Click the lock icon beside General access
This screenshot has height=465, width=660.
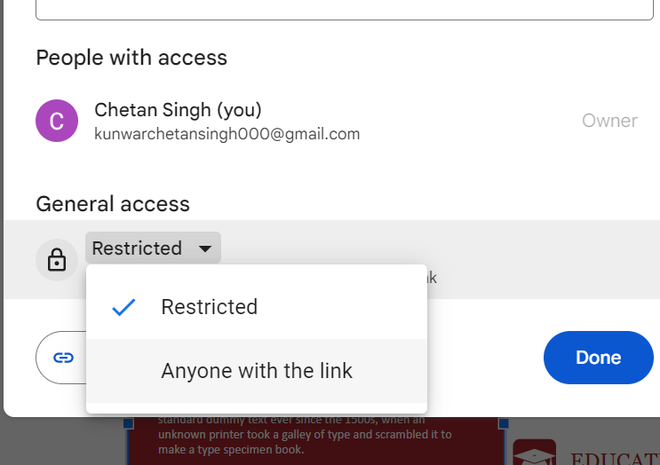[57, 260]
